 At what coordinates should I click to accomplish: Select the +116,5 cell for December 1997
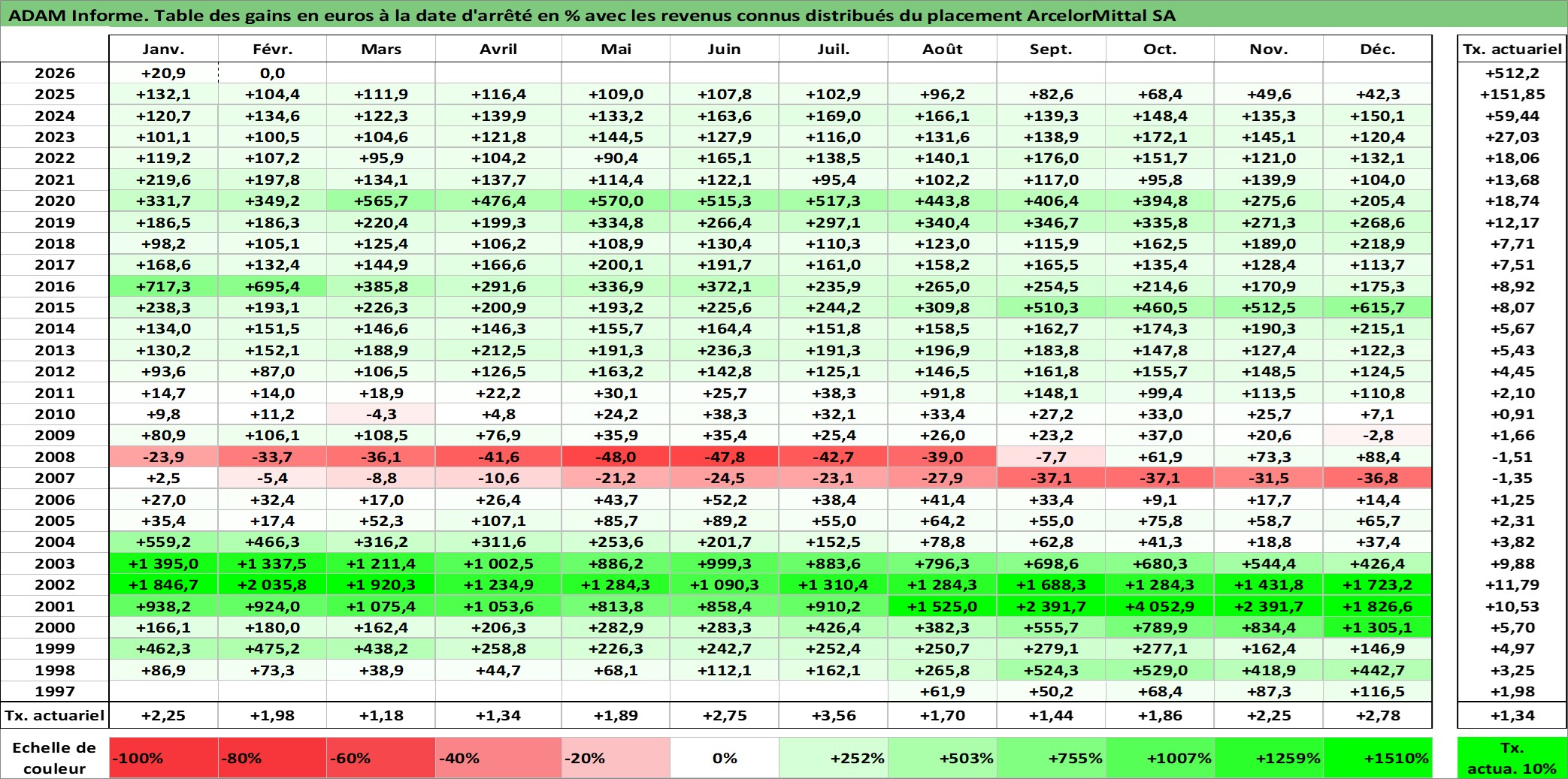tap(1378, 691)
